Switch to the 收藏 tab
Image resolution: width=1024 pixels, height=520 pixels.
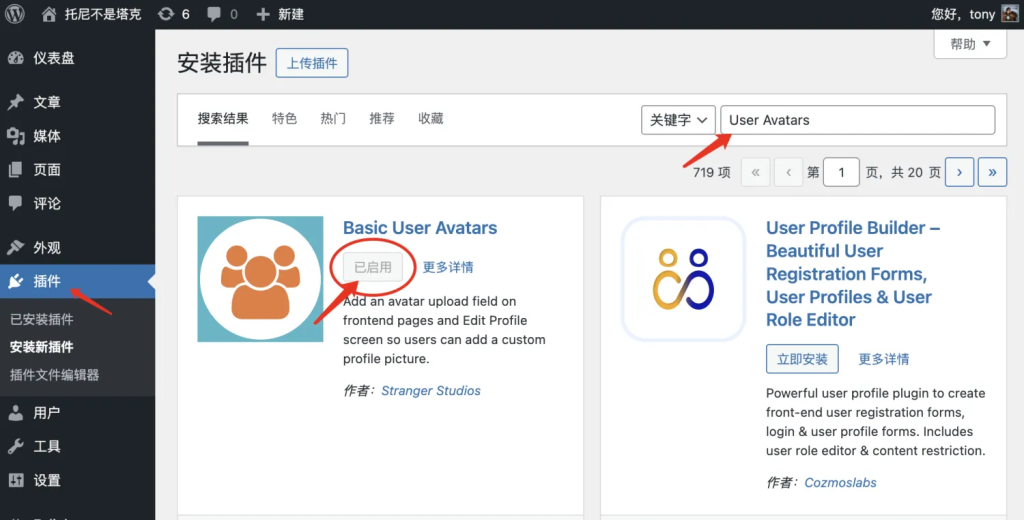[431, 119]
